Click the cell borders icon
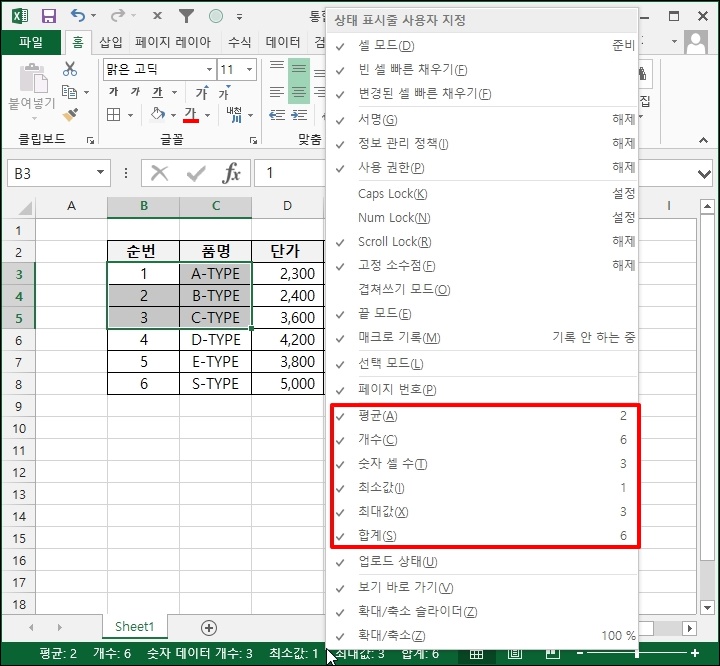The width and height of the screenshot is (720, 666). point(113,114)
